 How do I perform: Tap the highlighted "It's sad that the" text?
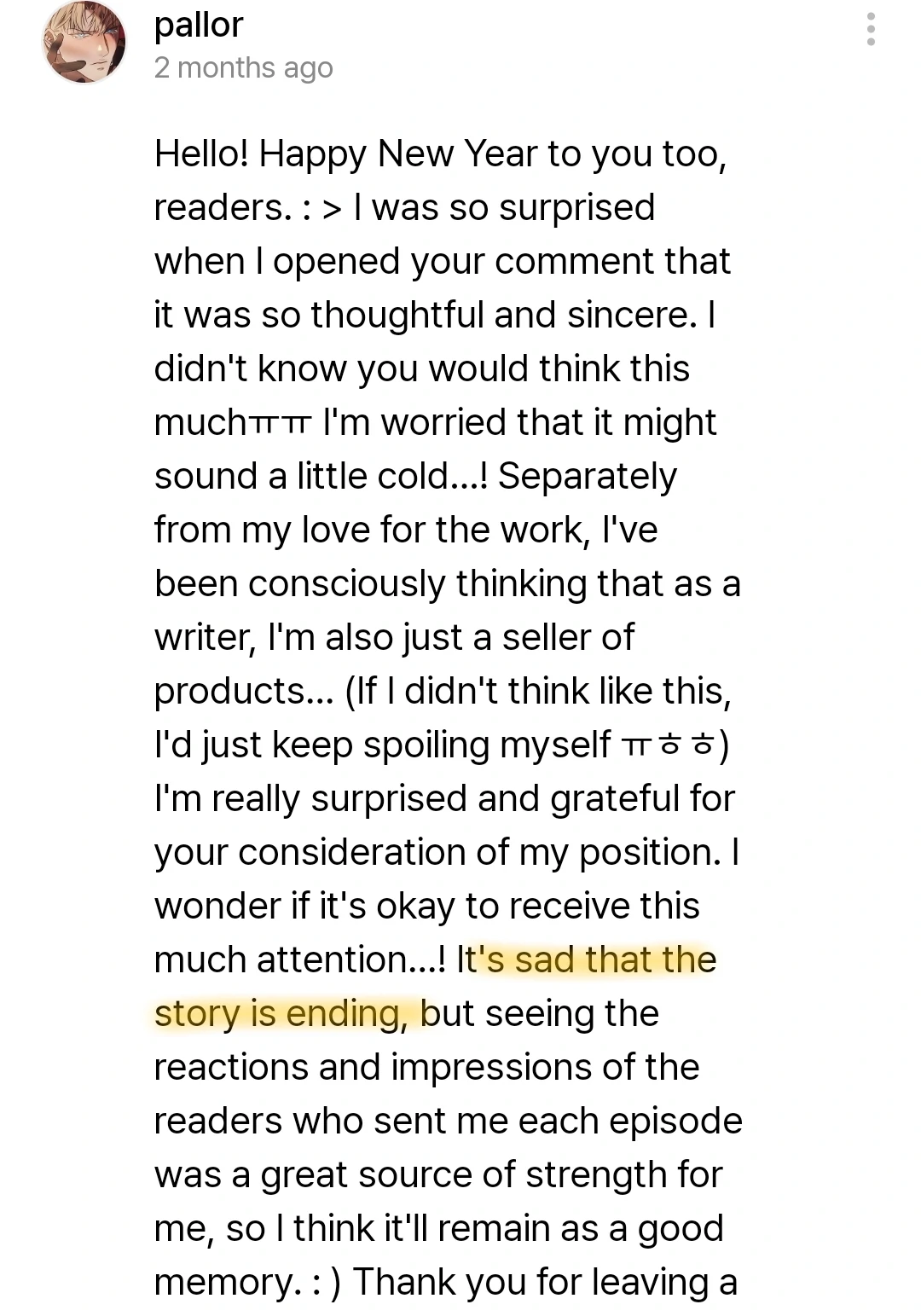pos(587,959)
